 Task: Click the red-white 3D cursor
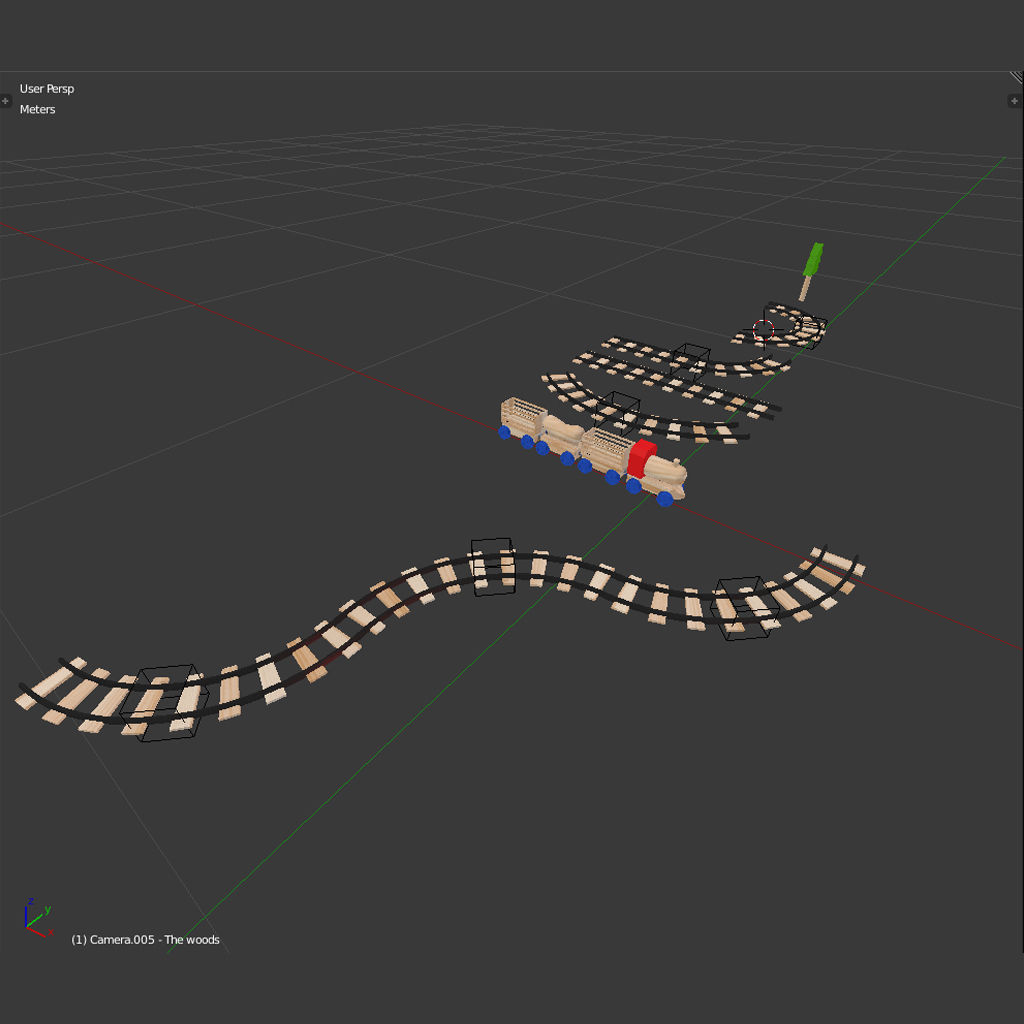[x=763, y=330]
